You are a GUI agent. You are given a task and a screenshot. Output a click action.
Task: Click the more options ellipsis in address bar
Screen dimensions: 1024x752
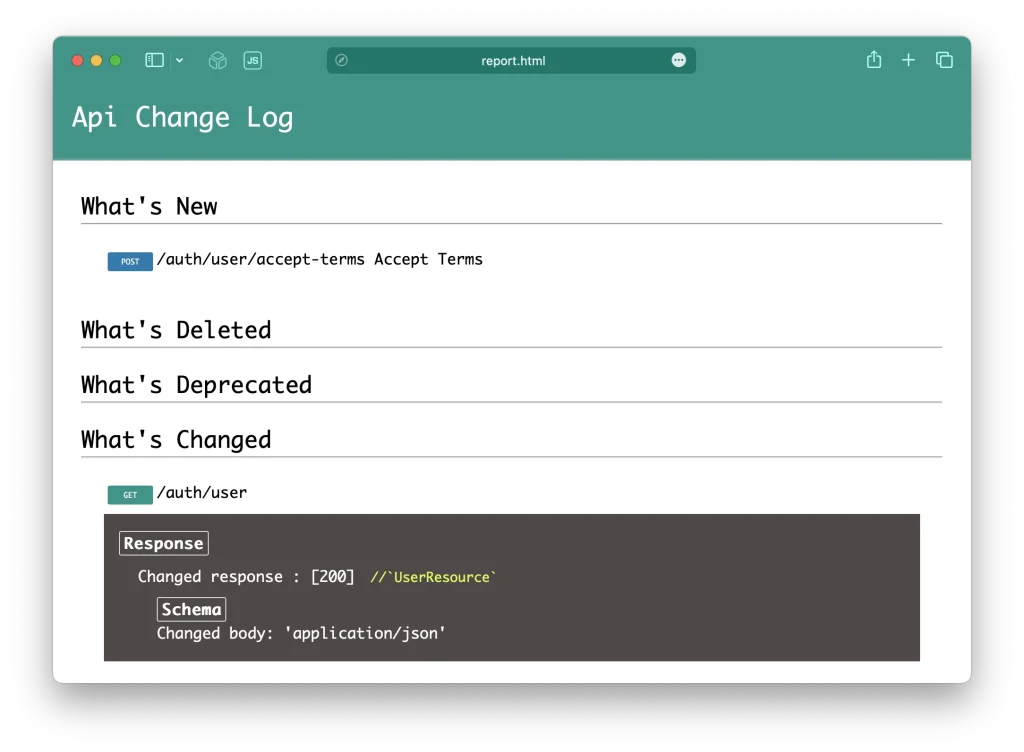coord(679,60)
